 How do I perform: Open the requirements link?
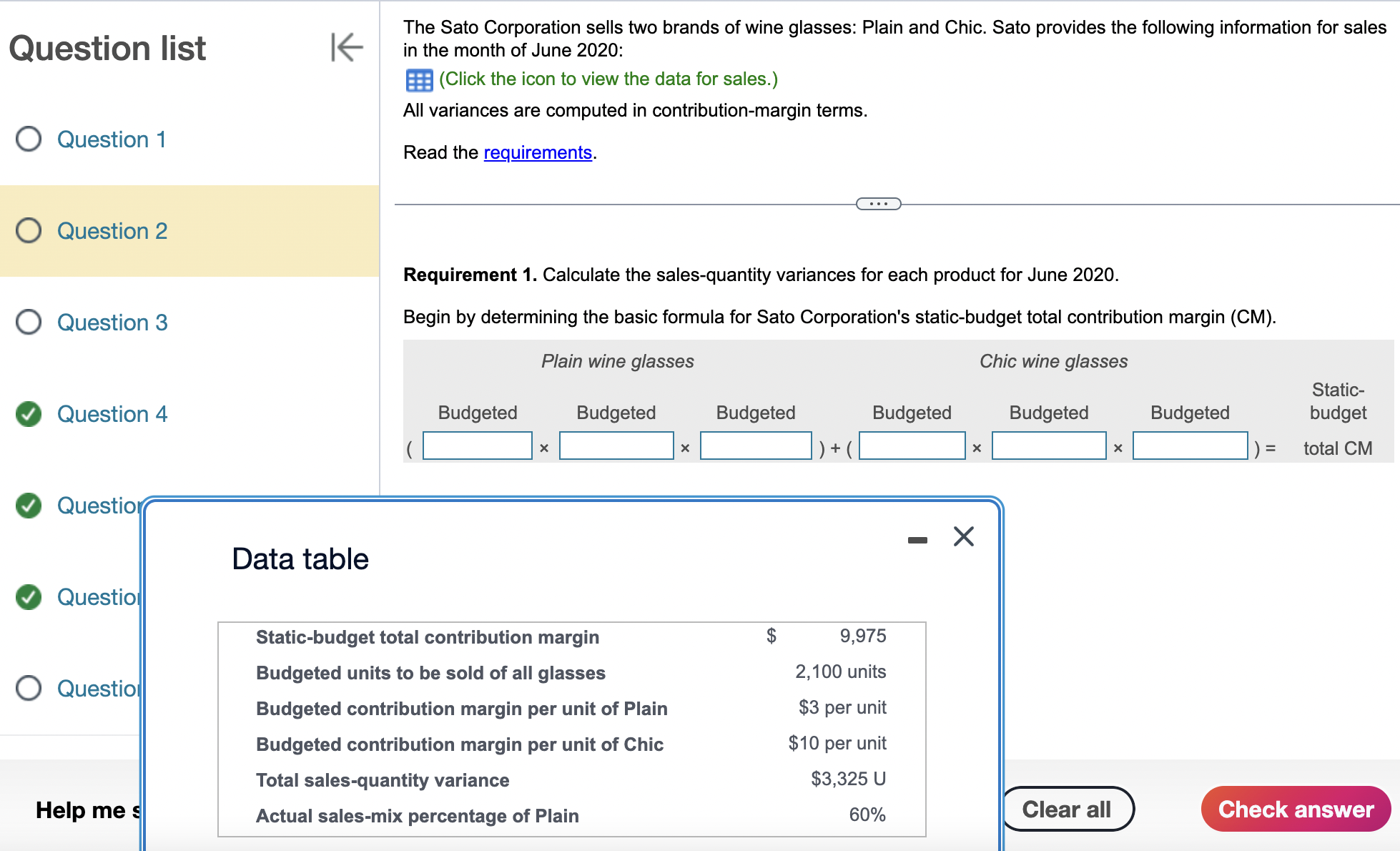coord(538,152)
